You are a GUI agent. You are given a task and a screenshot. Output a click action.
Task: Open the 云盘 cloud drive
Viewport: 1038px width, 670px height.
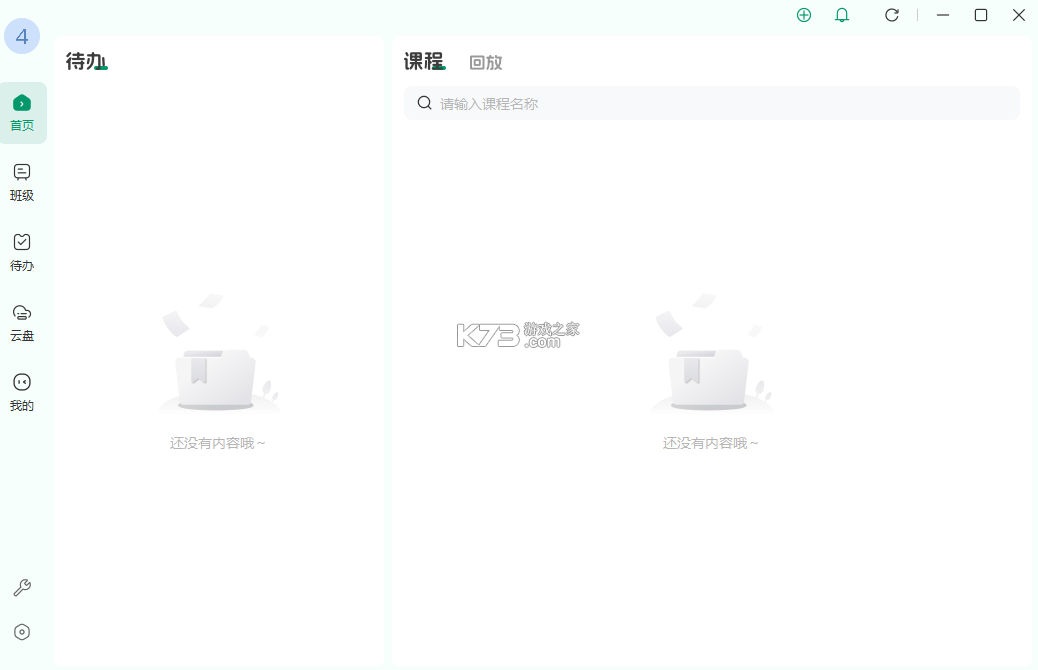click(22, 323)
